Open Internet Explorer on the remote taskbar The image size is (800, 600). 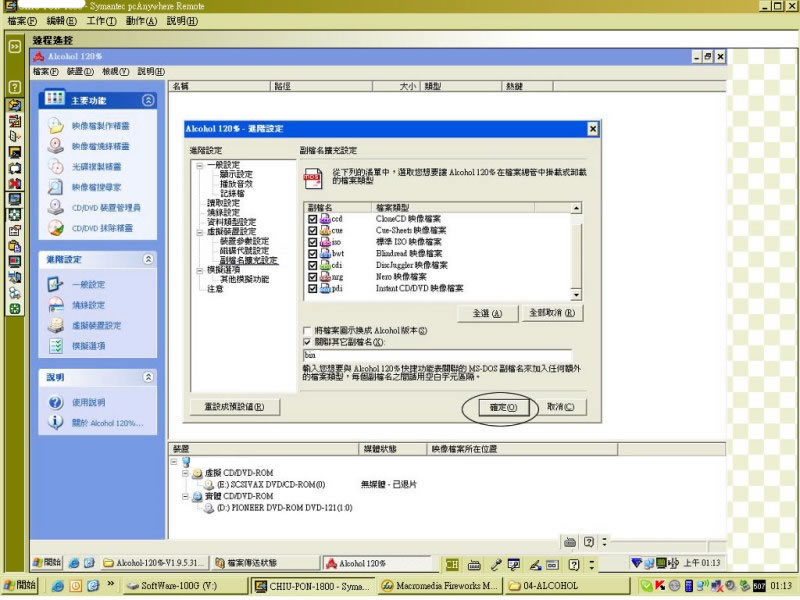pos(73,563)
